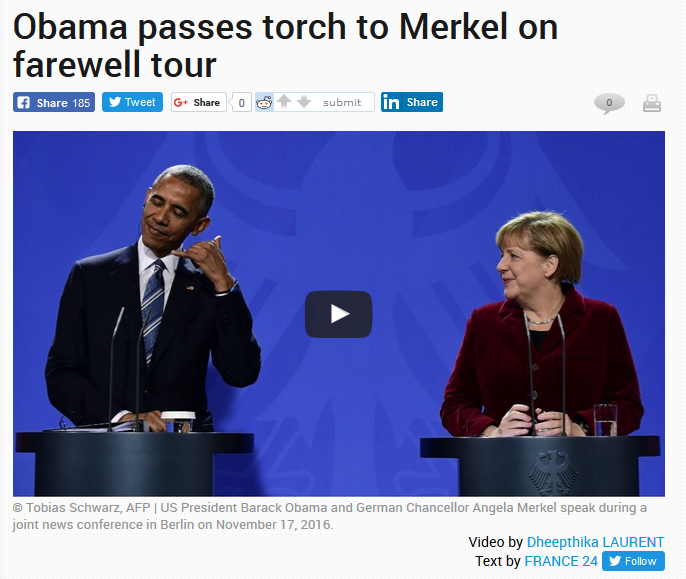Click the Facebook Share button
This screenshot has width=686, height=579.
[54, 102]
